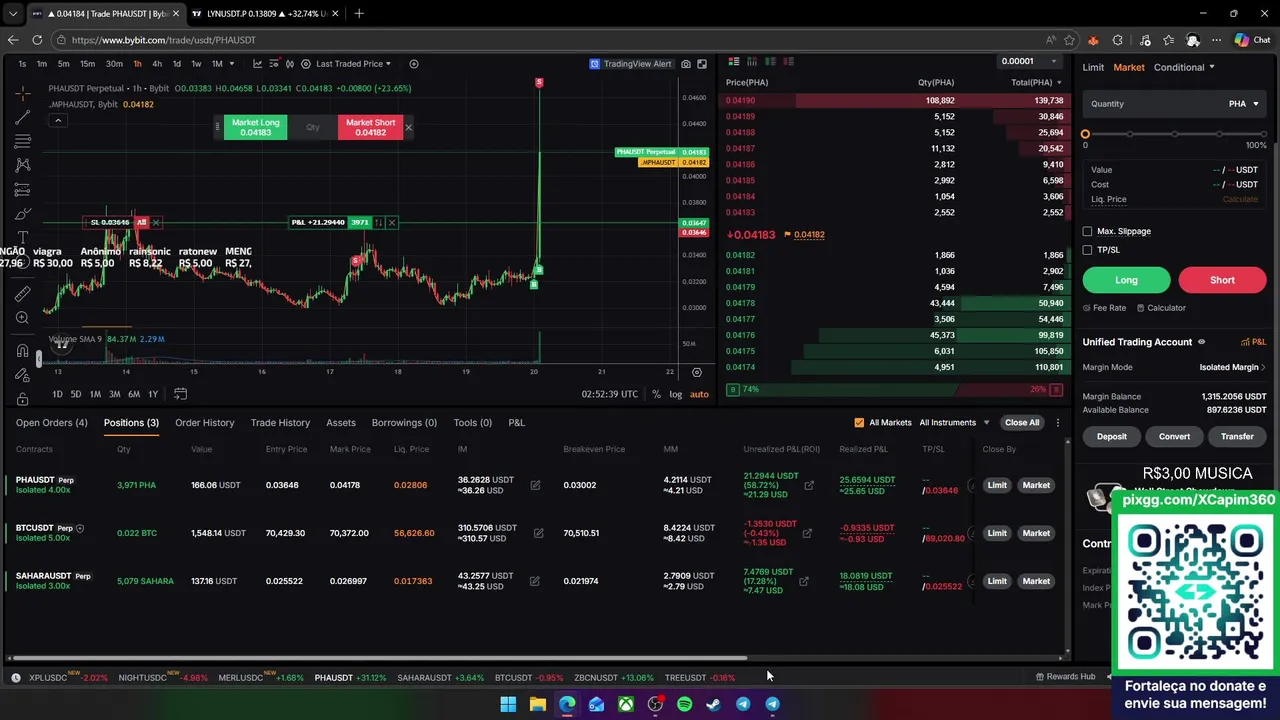
Task: Open Windows Start menu
Action: click(508, 704)
